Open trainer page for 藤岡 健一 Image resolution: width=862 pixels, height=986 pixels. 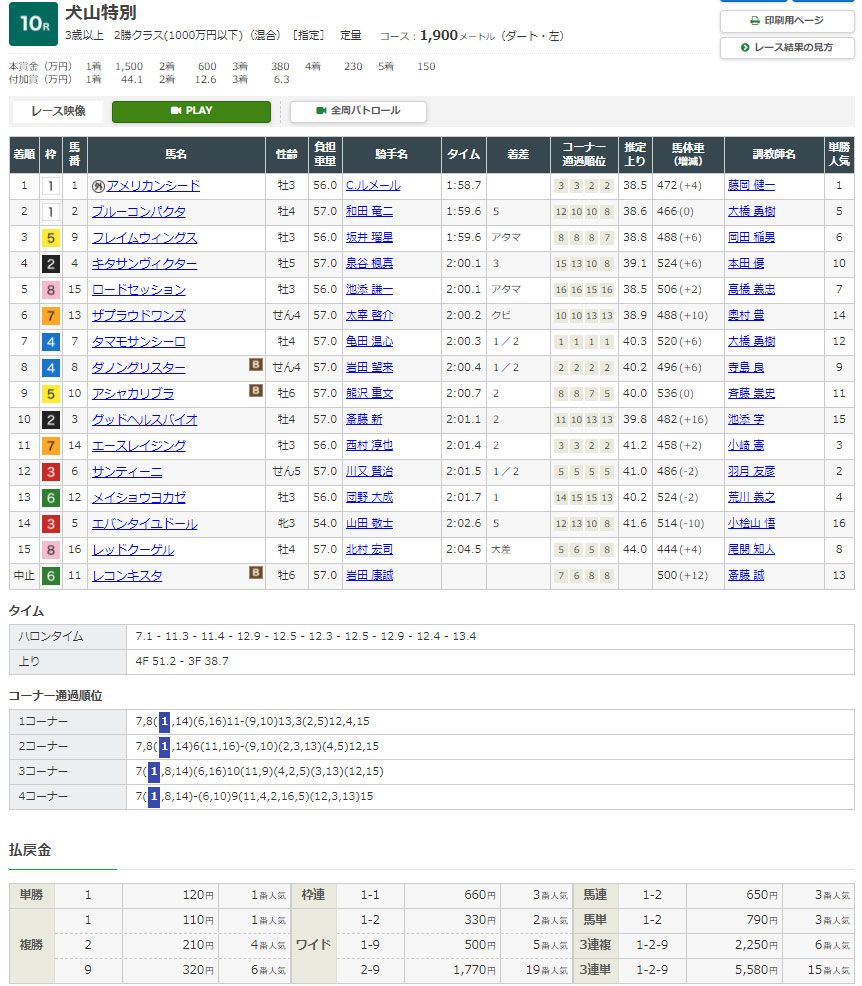pos(750,186)
